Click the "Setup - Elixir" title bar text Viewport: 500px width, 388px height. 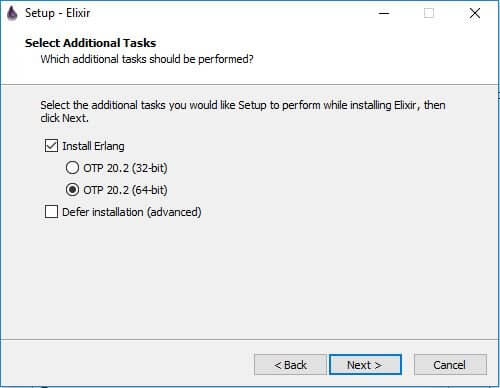coord(58,13)
